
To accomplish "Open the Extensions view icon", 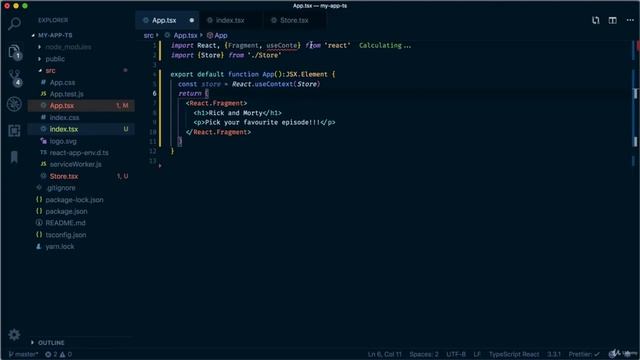I will click(14, 131).
